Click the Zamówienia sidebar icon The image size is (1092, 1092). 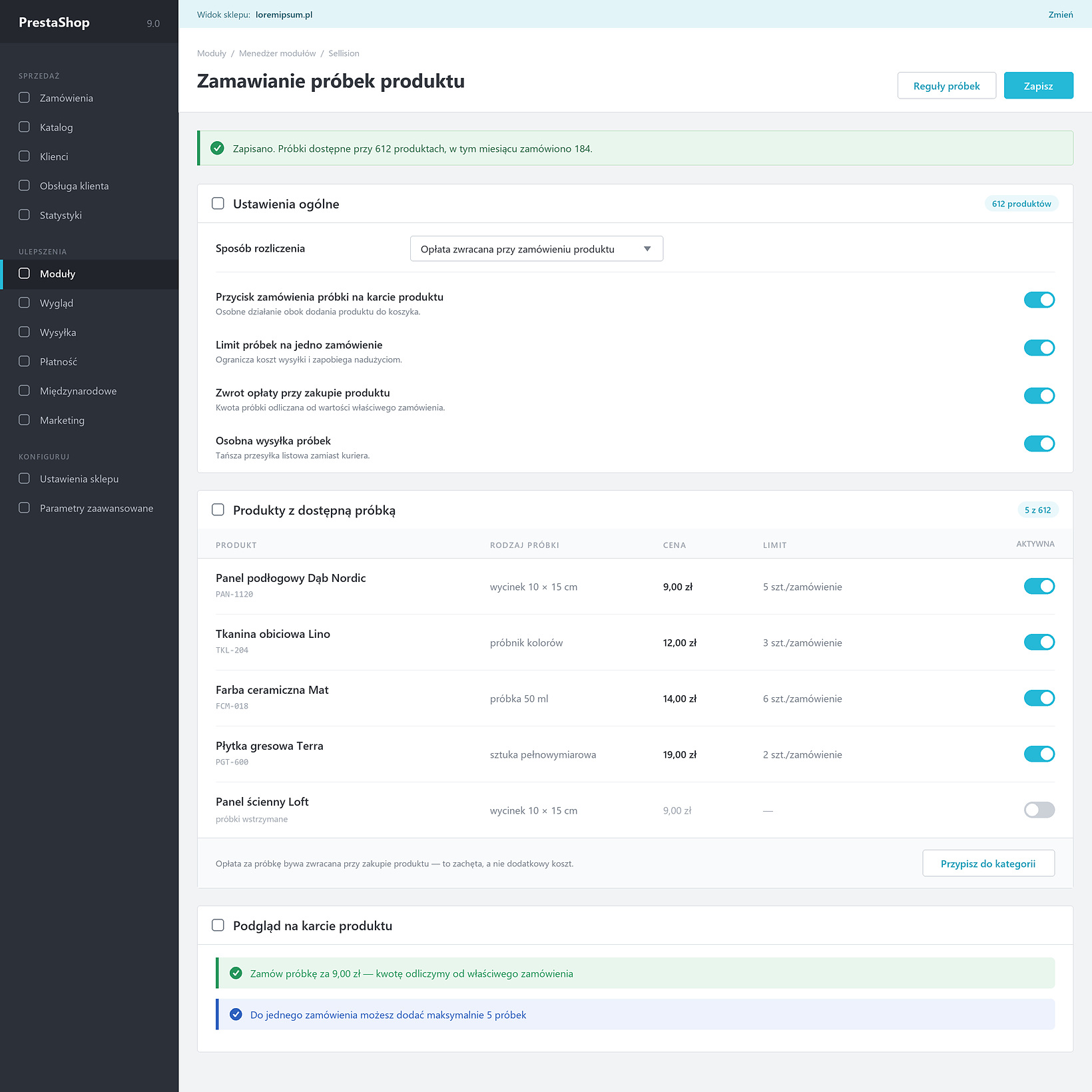[25, 98]
